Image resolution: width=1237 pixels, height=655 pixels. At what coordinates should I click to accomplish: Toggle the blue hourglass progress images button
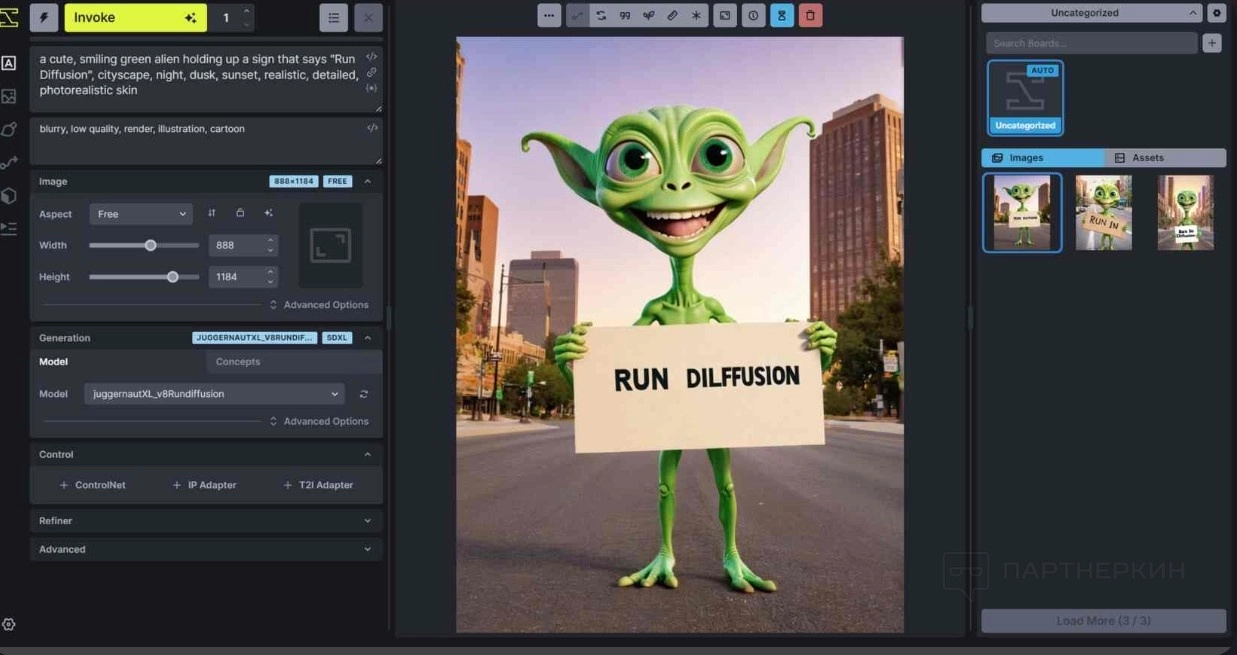pos(782,16)
